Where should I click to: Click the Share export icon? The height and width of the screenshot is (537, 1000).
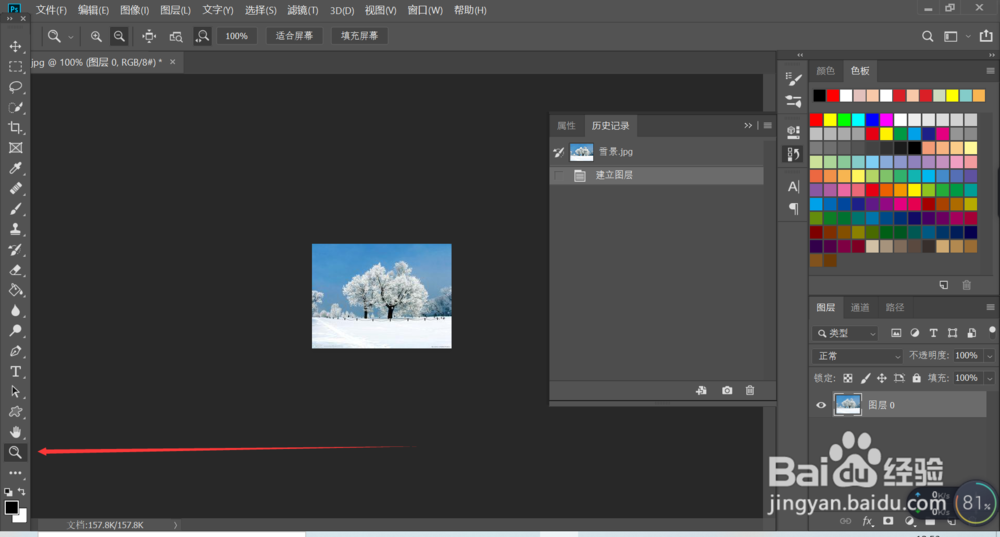986,36
